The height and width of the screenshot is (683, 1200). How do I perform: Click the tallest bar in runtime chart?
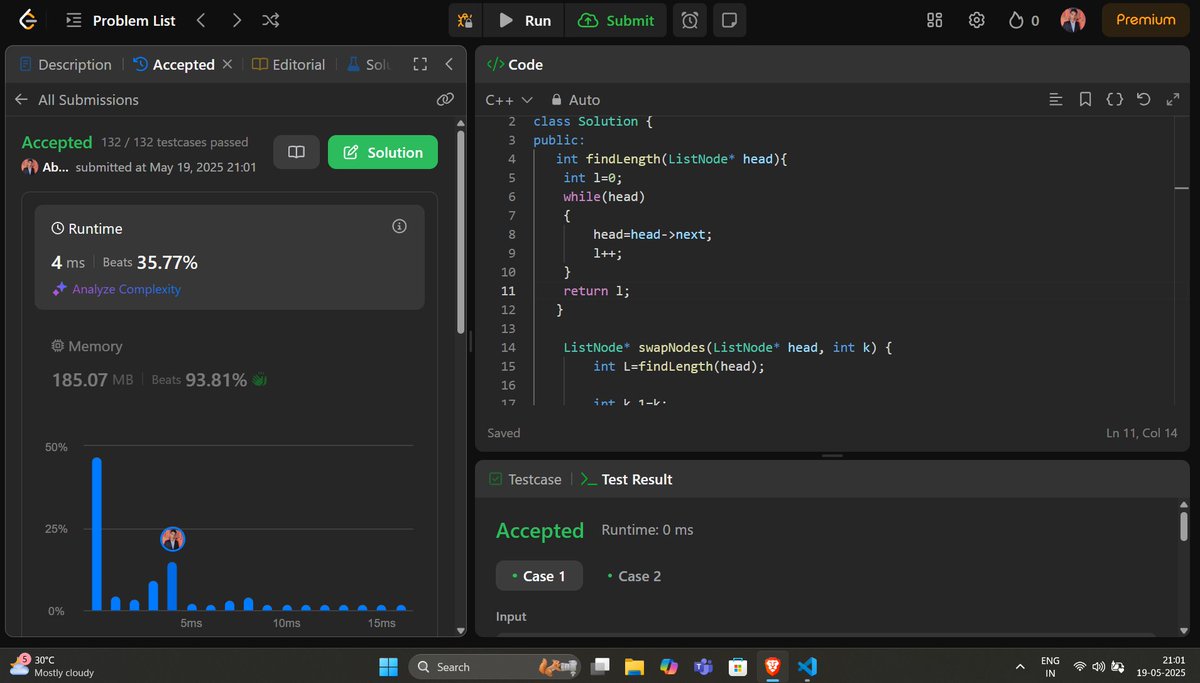point(97,534)
